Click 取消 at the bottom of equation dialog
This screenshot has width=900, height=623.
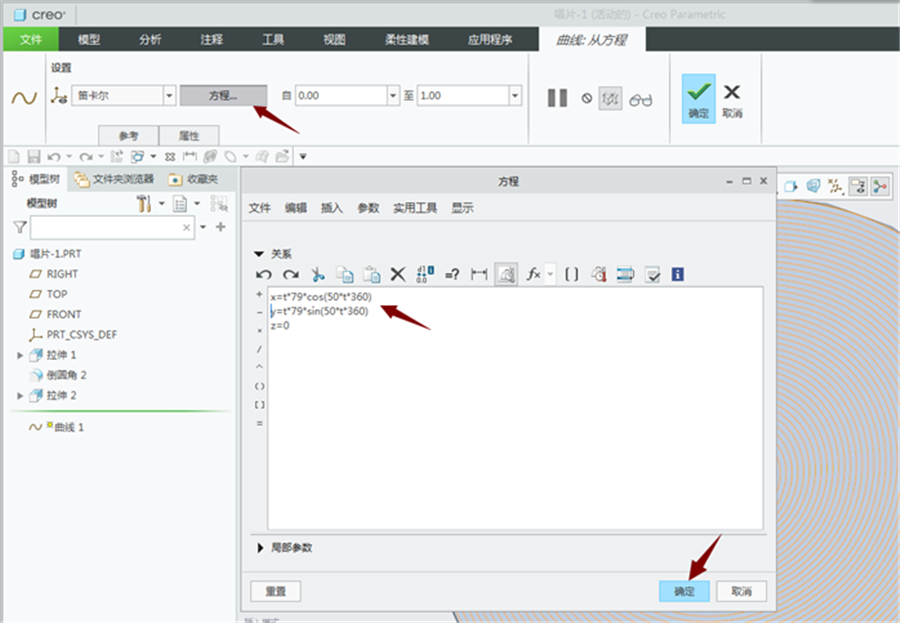[x=741, y=591]
